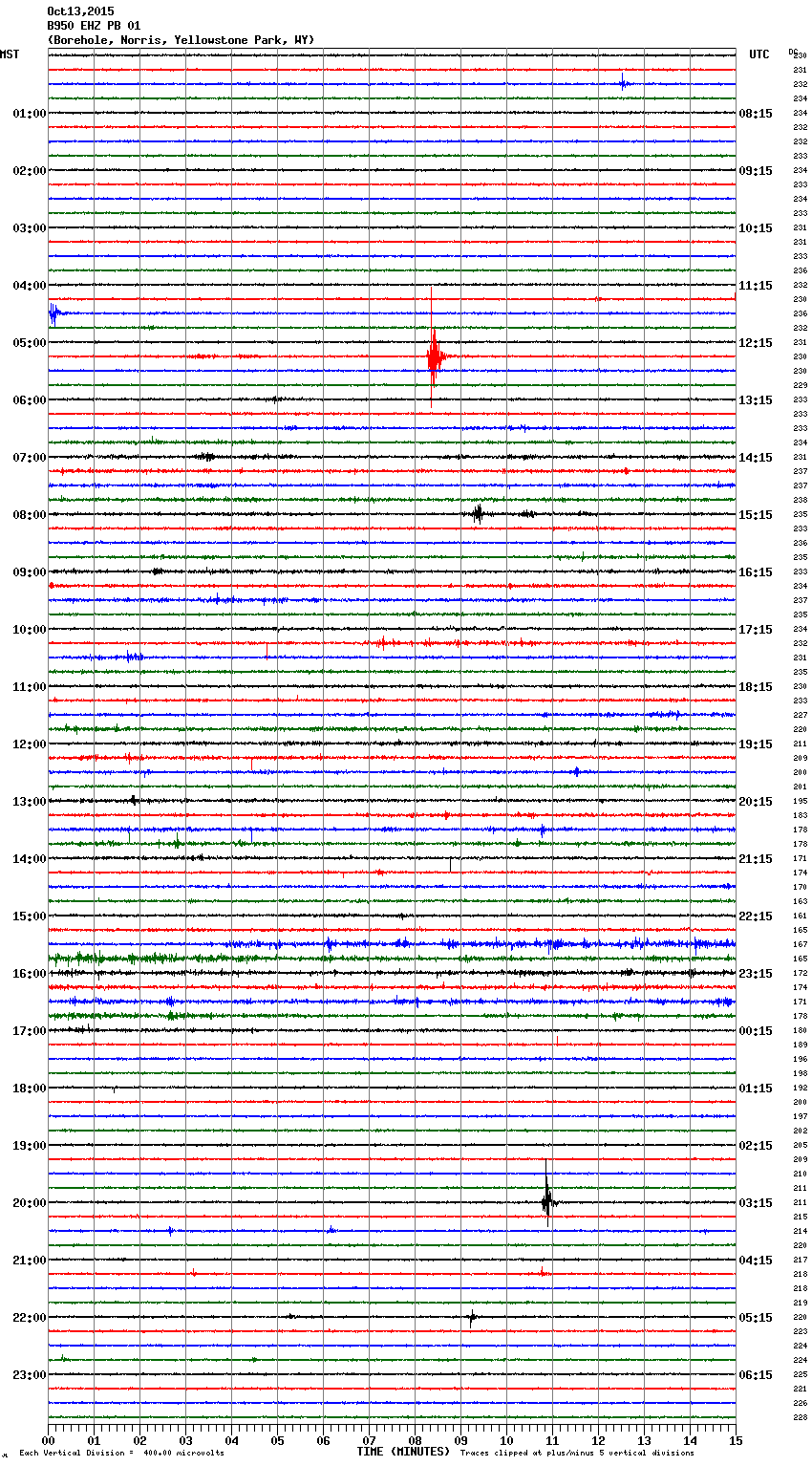Click the 15:00 MST time label
812x1466 pixels.
pos(29,916)
